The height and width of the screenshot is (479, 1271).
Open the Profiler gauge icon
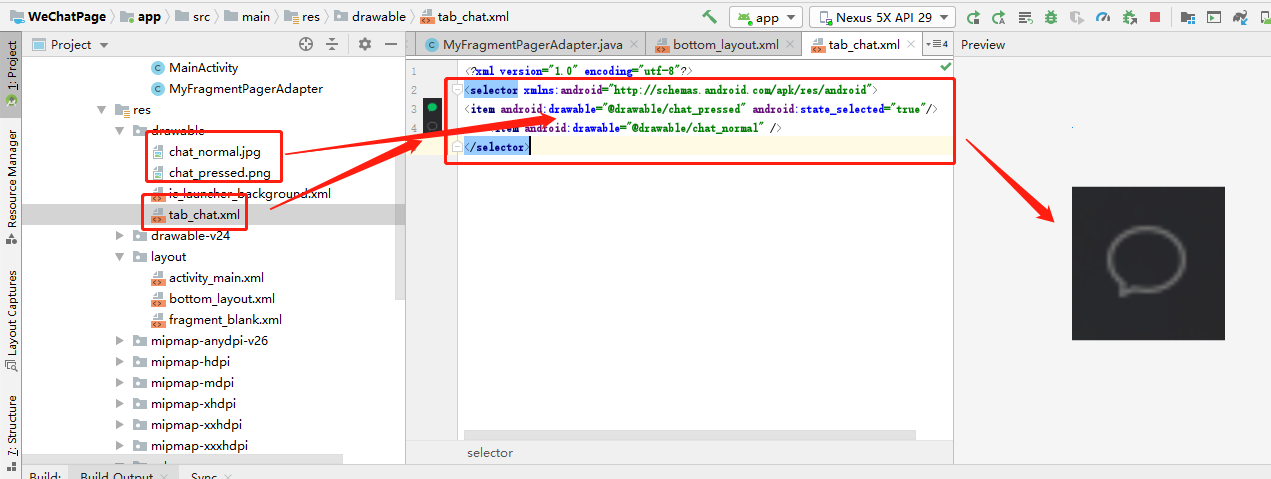pos(1103,17)
